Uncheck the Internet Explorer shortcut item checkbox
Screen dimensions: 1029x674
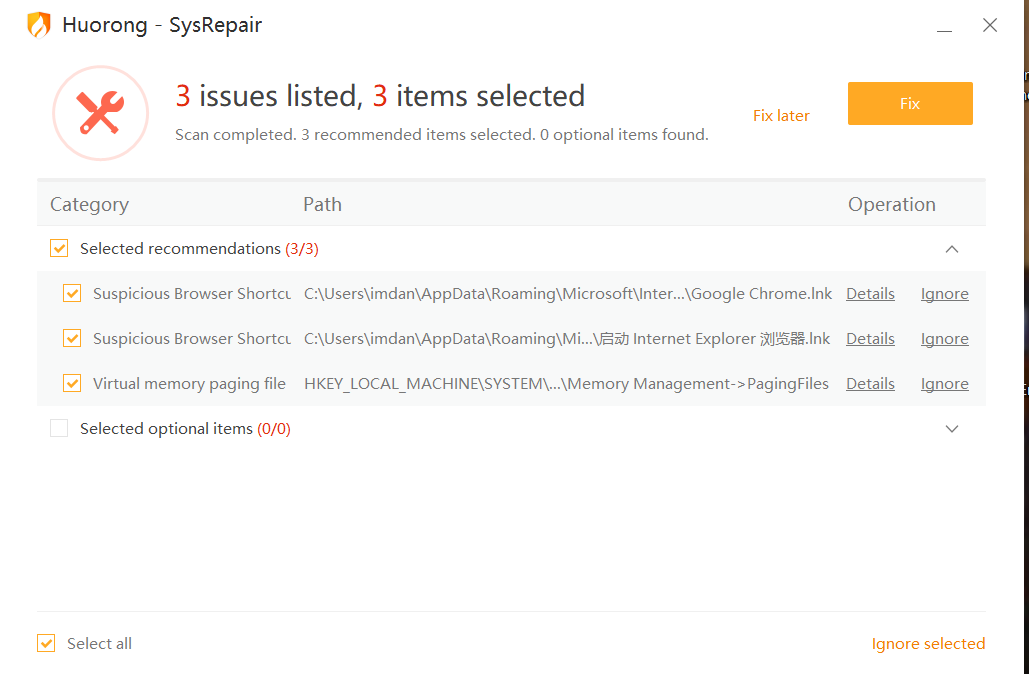pyautogui.click(x=72, y=338)
